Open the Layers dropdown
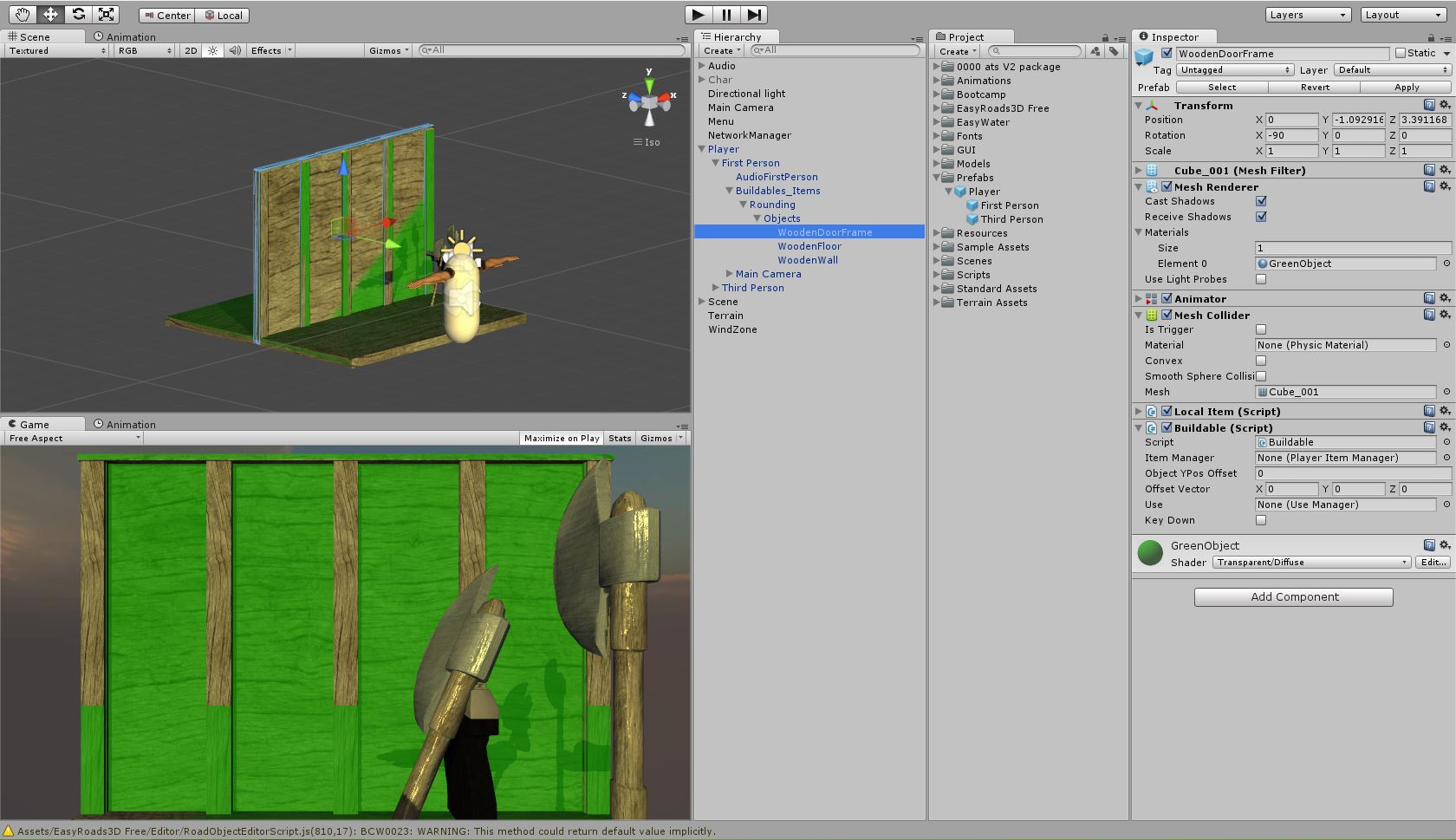 tap(1308, 15)
